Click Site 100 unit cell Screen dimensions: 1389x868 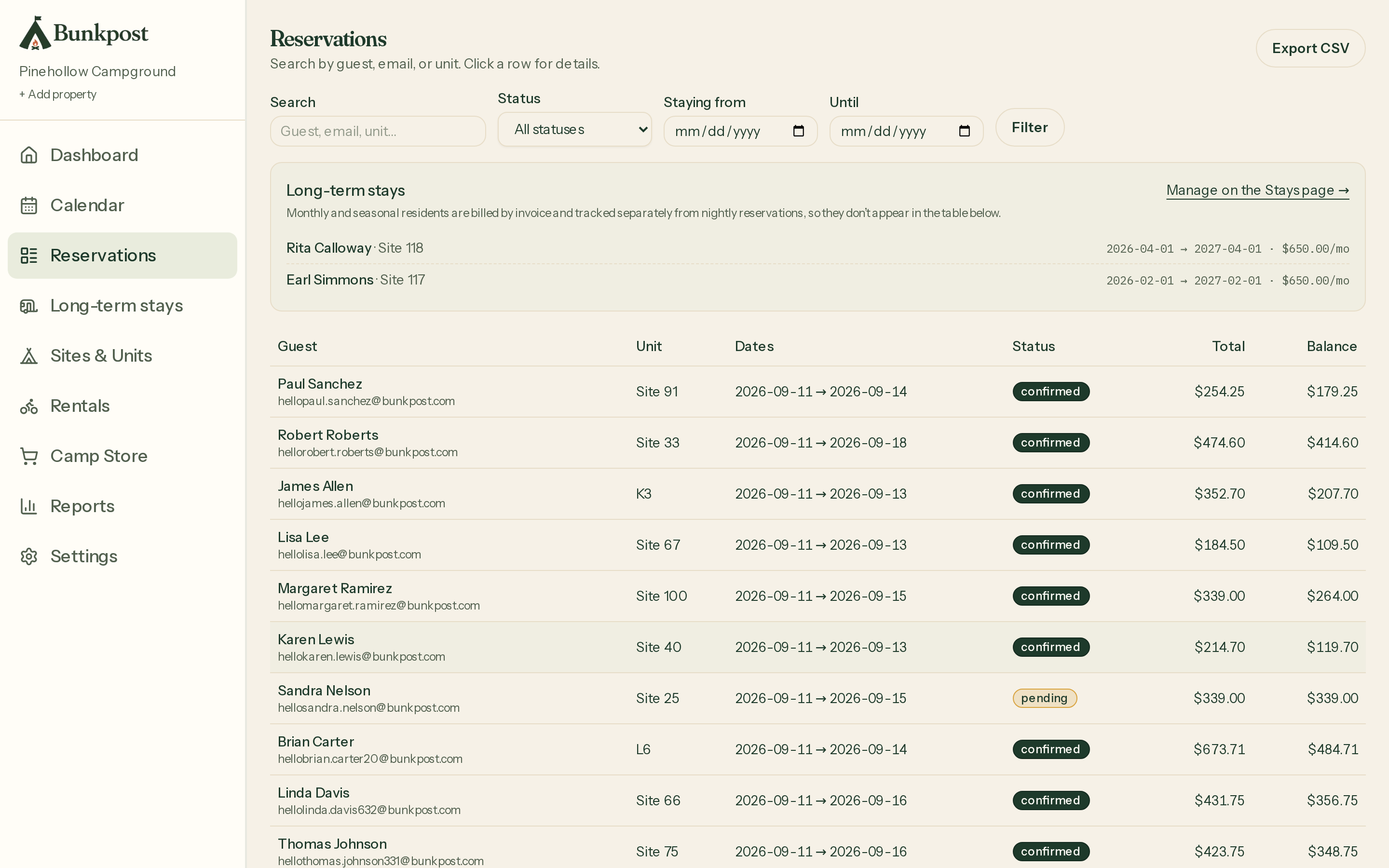tap(661, 596)
